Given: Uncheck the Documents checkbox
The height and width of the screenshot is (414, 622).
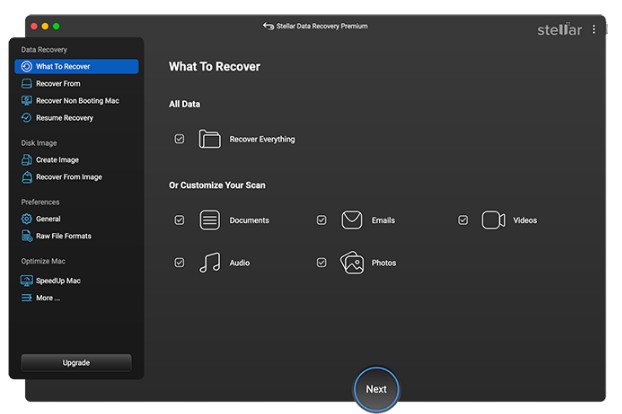Looking at the screenshot, I should pyautogui.click(x=179, y=220).
